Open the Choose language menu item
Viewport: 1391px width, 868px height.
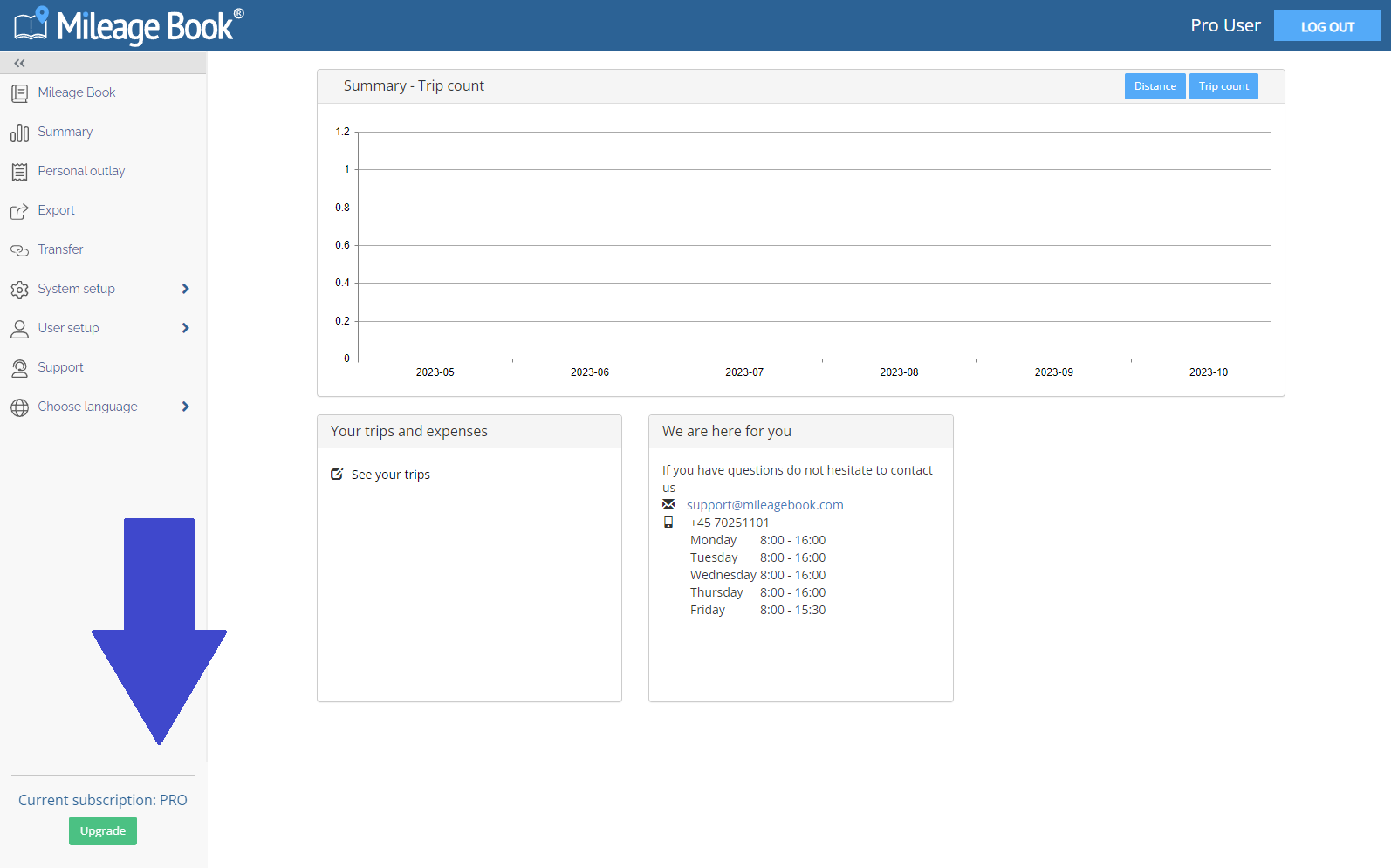pyautogui.click(x=87, y=407)
